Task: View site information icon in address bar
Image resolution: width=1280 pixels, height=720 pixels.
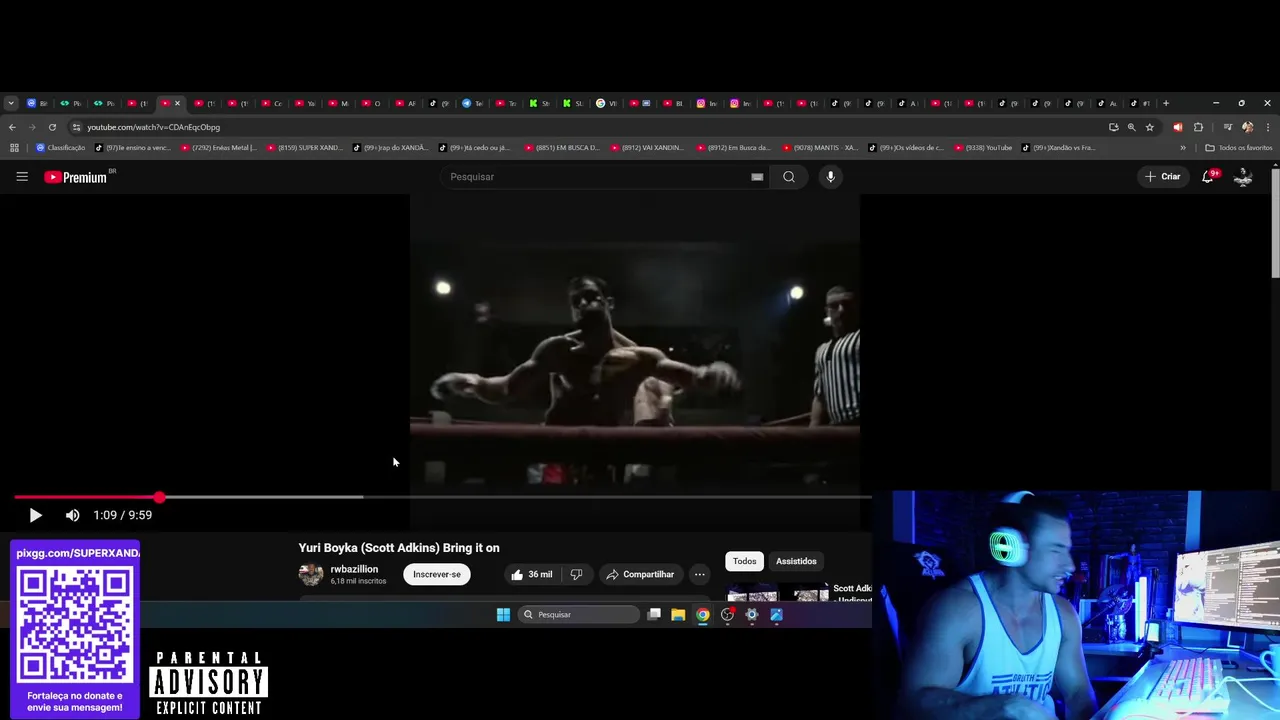Action: [76, 127]
